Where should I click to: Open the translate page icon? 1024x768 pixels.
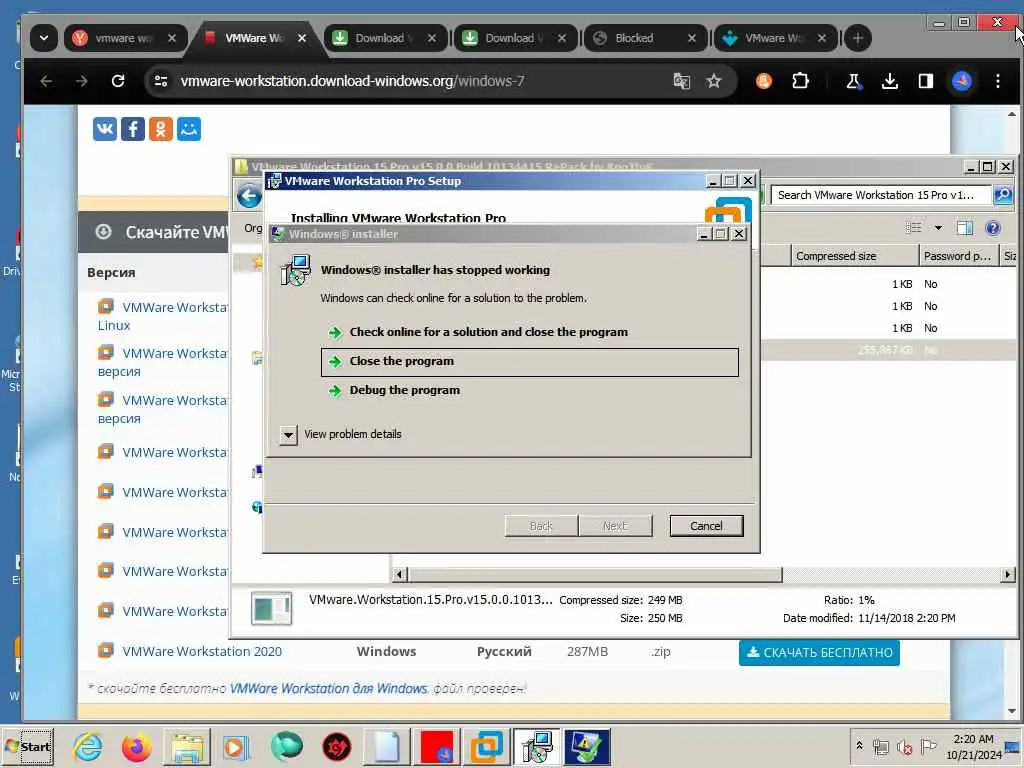coord(681,81)
